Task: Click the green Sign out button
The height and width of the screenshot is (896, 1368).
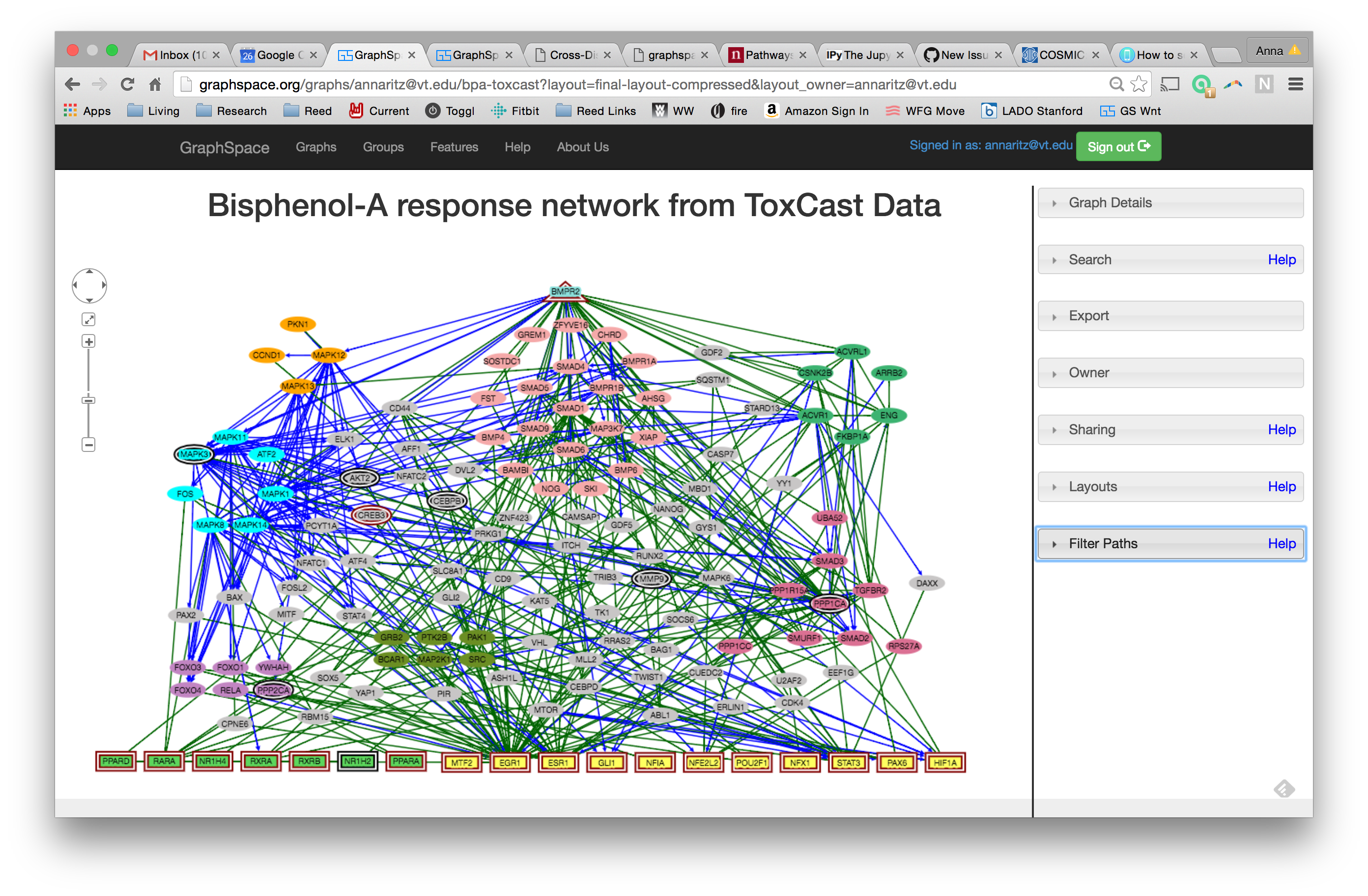Action: pos(1118,147)
